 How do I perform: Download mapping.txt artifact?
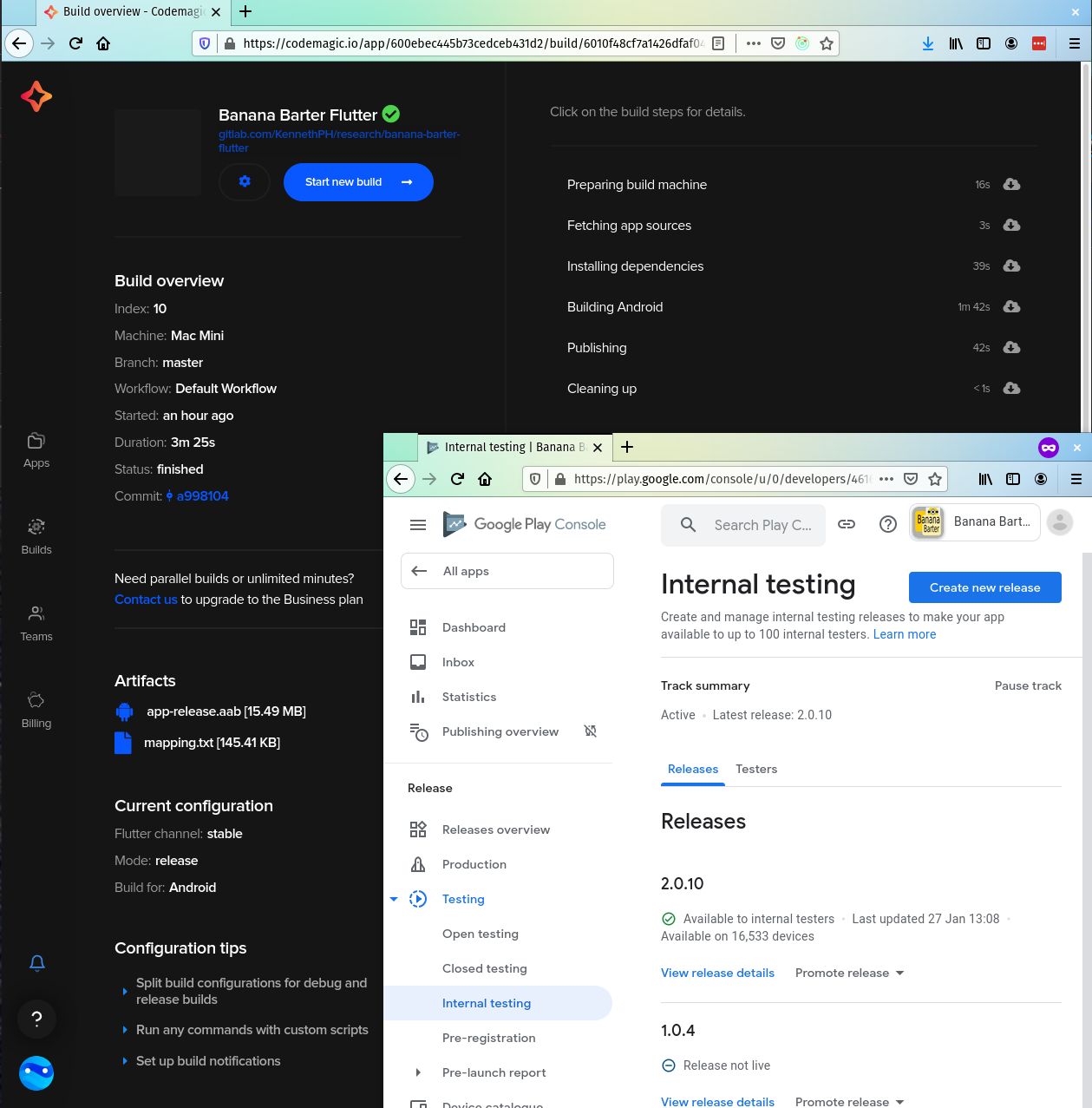point(212,743)
